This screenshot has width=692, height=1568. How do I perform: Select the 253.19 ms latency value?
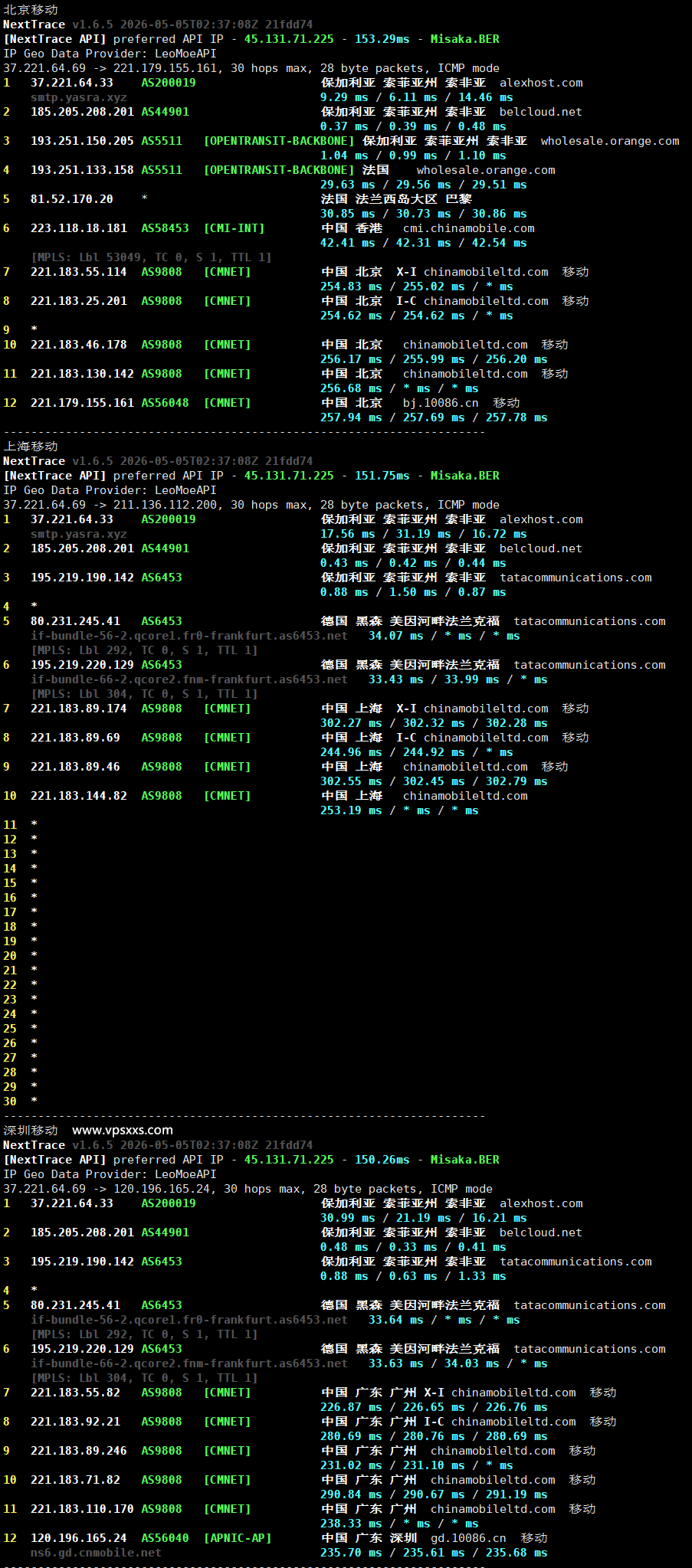point(351,810)
